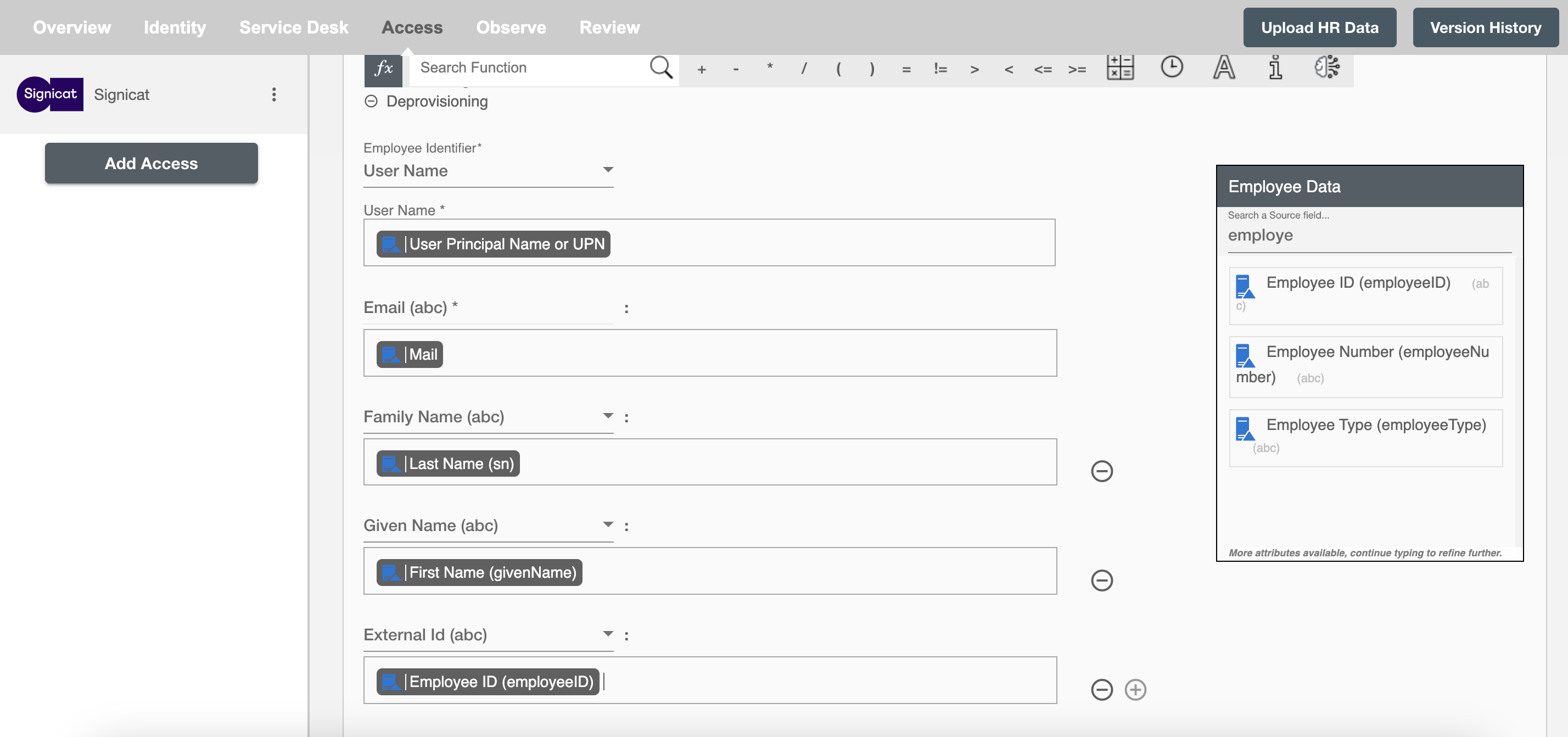Click the Version History button
This screenshot has width=1568, height=737.
pos(1485,27)
